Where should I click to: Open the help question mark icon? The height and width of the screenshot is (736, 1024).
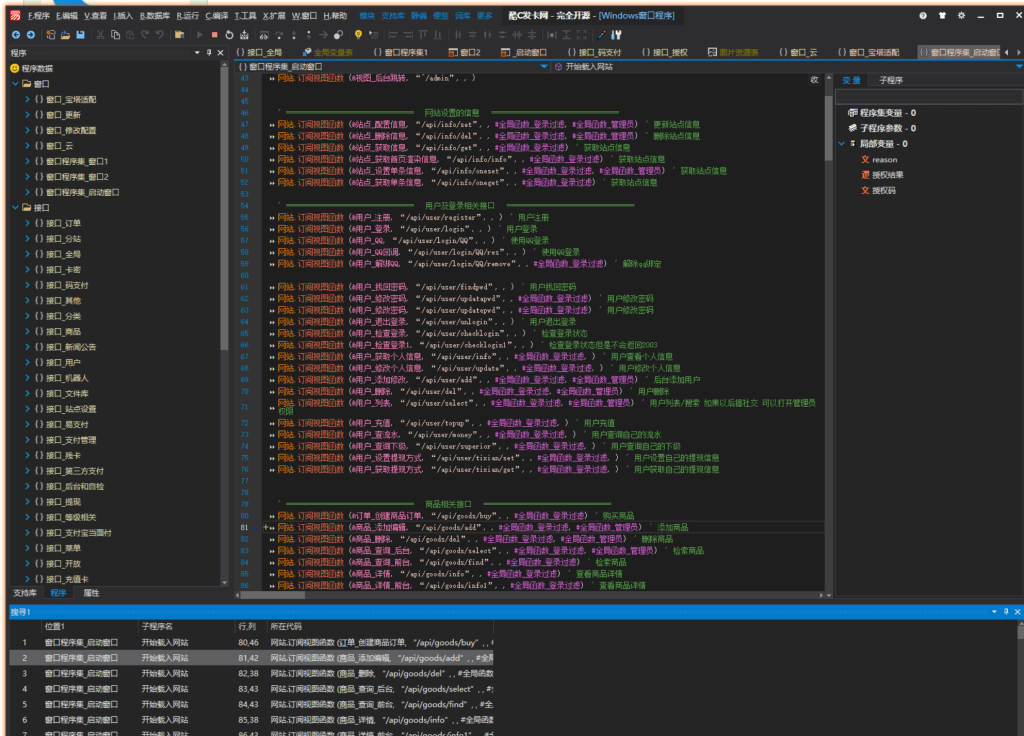922,16
